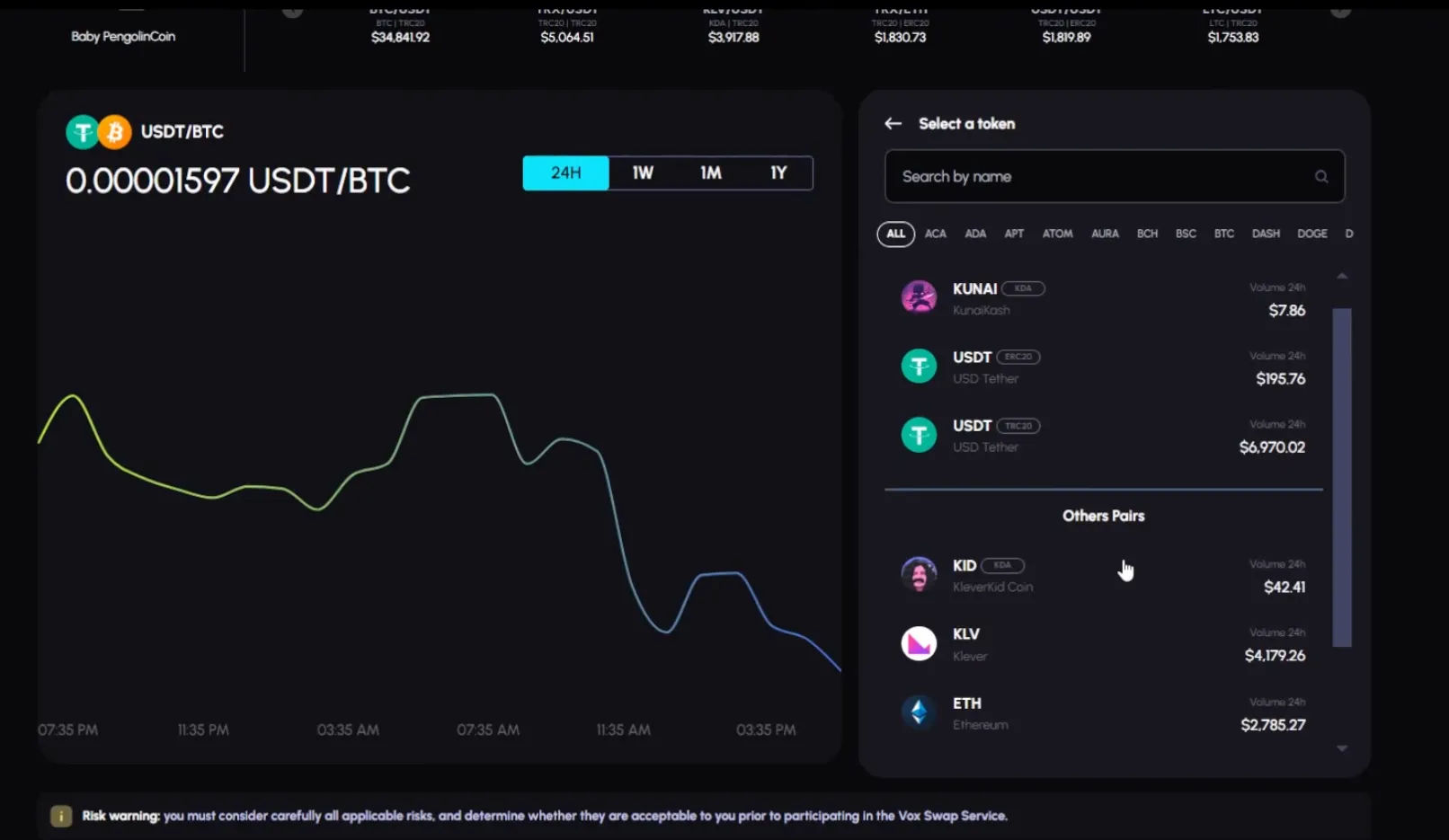Click the Select a token title
Image resolution: width=1449 pixels, height=840 pixels.
tap(966, 124)
